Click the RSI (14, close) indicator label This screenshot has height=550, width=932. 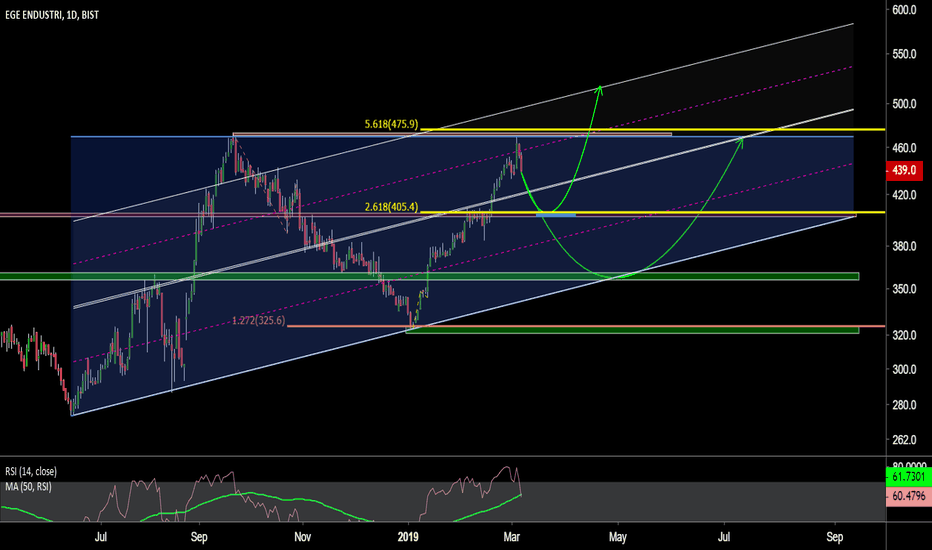(x=31, y=472)
